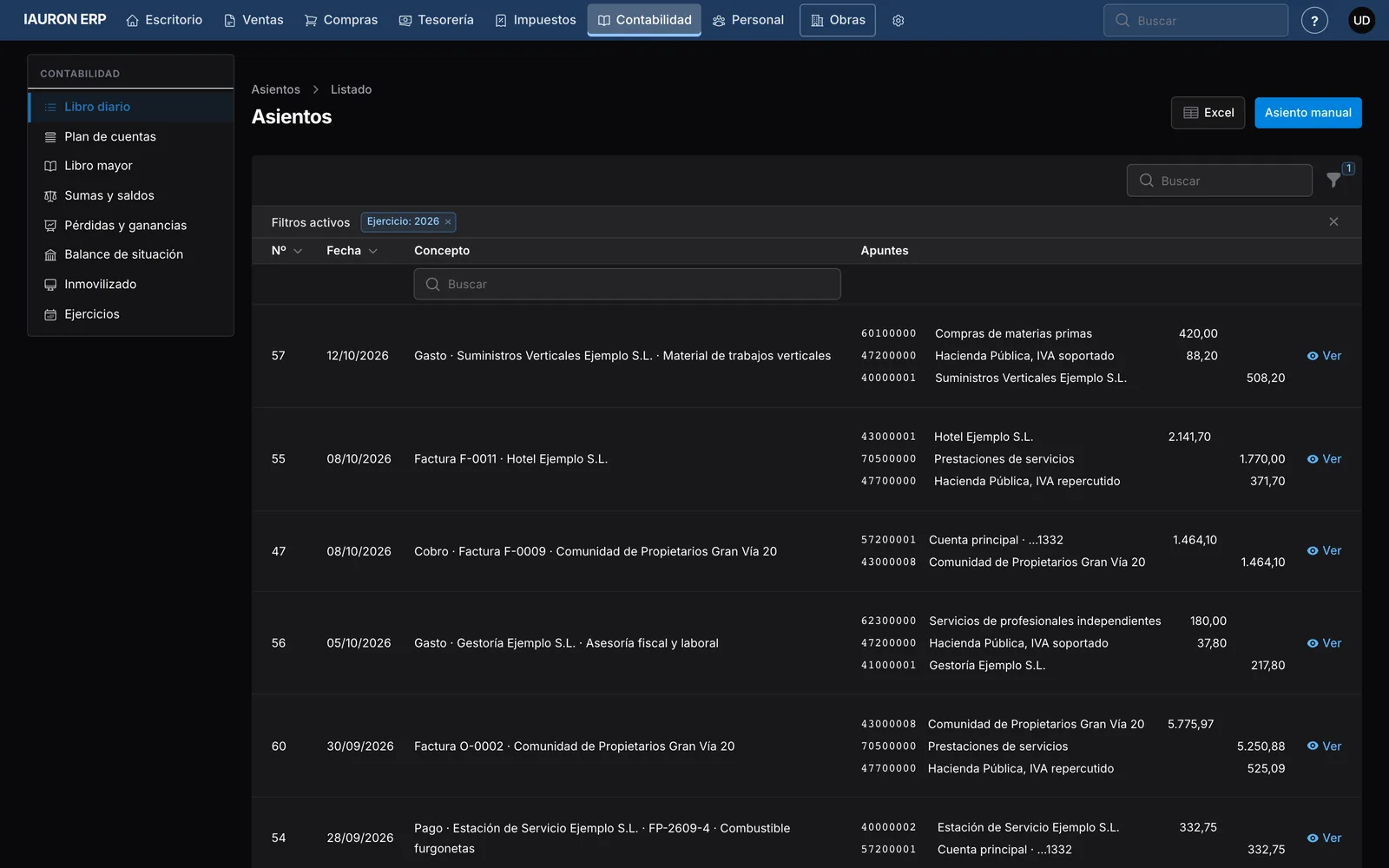Remove the Ejercicio: 2026 filter chip

click(x=448, y=222)
